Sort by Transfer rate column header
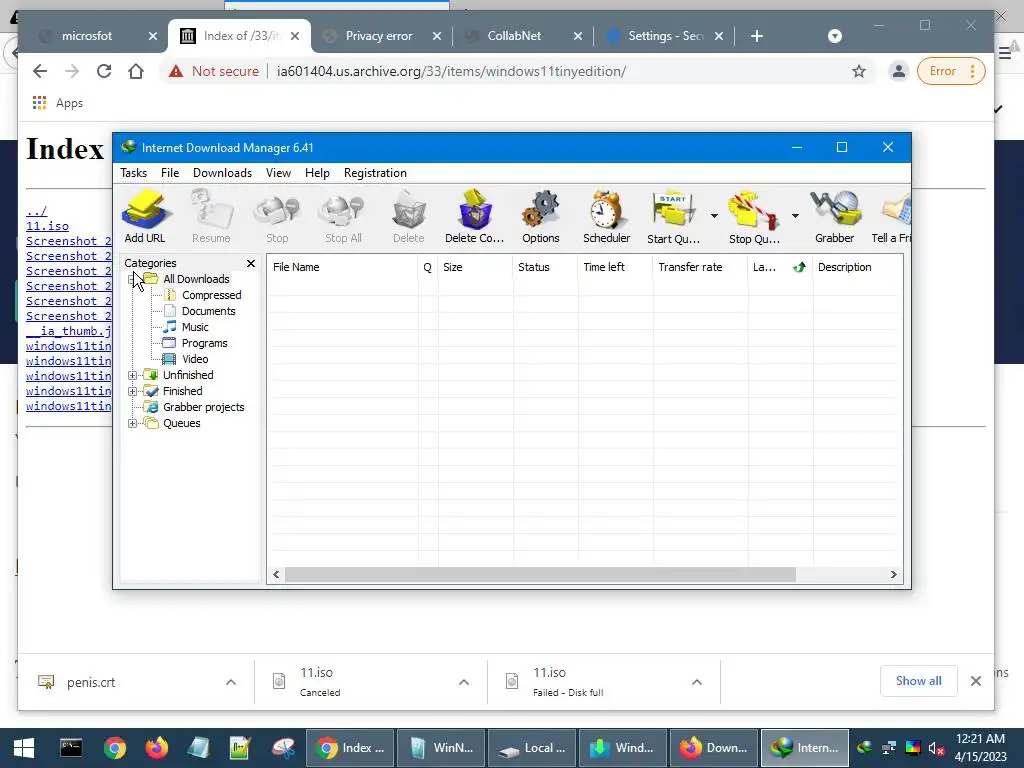Screen dimensions: 1024x768 [x=699, y=267]
